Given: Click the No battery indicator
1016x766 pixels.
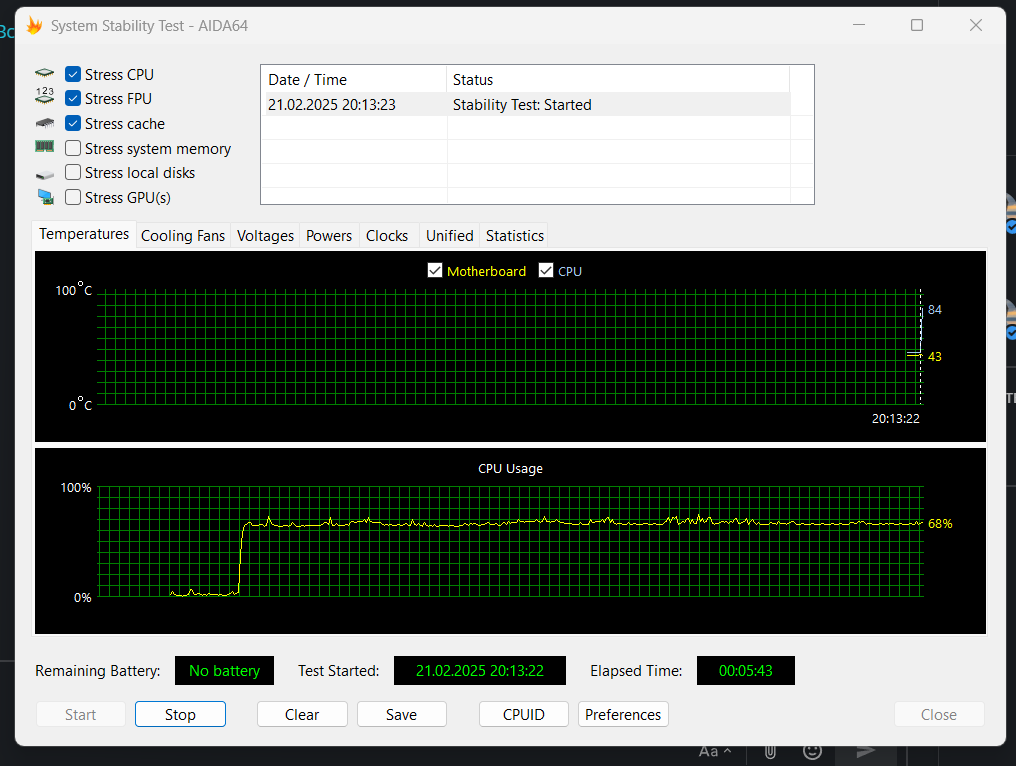Looking at the screenshot, I should (224, 671).
